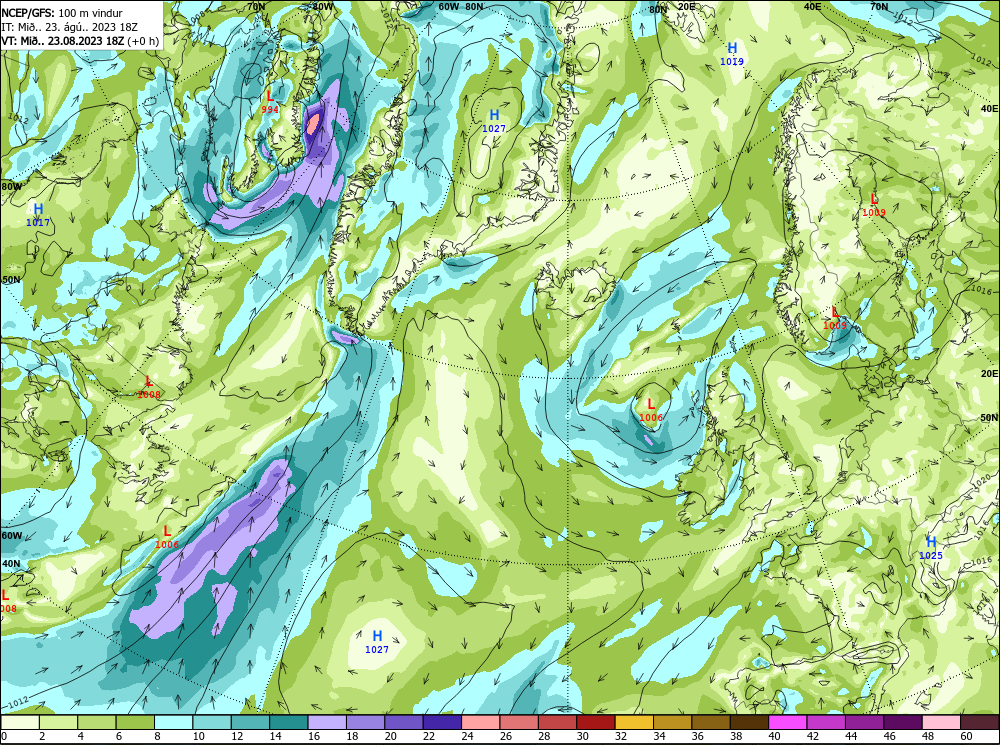Click the H 1019 high pressure marker

pyautogui.click(x=732, y=54)
